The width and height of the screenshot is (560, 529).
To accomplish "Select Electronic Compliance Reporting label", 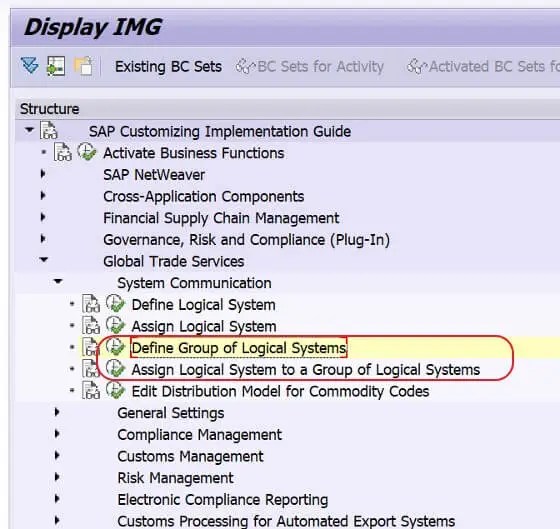I will click(223, 500).
